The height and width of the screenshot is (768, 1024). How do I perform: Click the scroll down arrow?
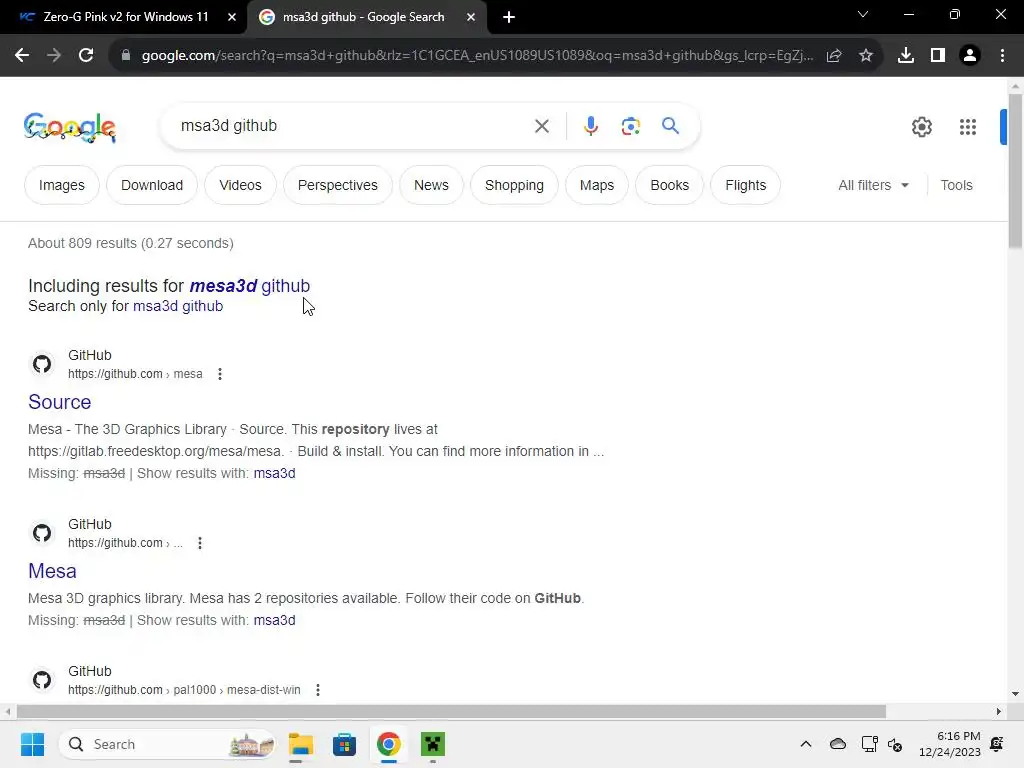pos(1015,694)
